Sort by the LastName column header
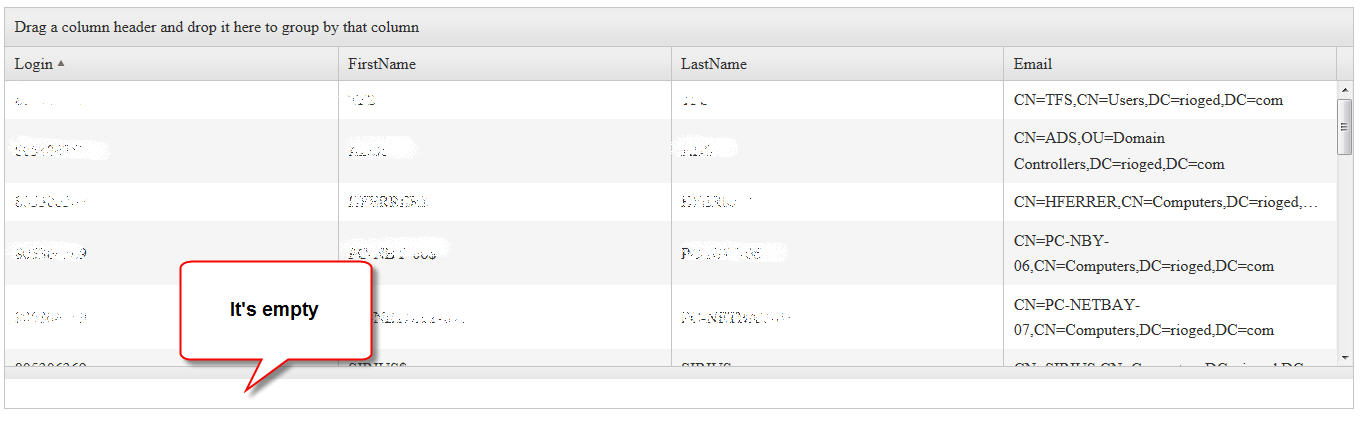The height and width of the screenshot is (422, 1362). [x=714, y=64]
